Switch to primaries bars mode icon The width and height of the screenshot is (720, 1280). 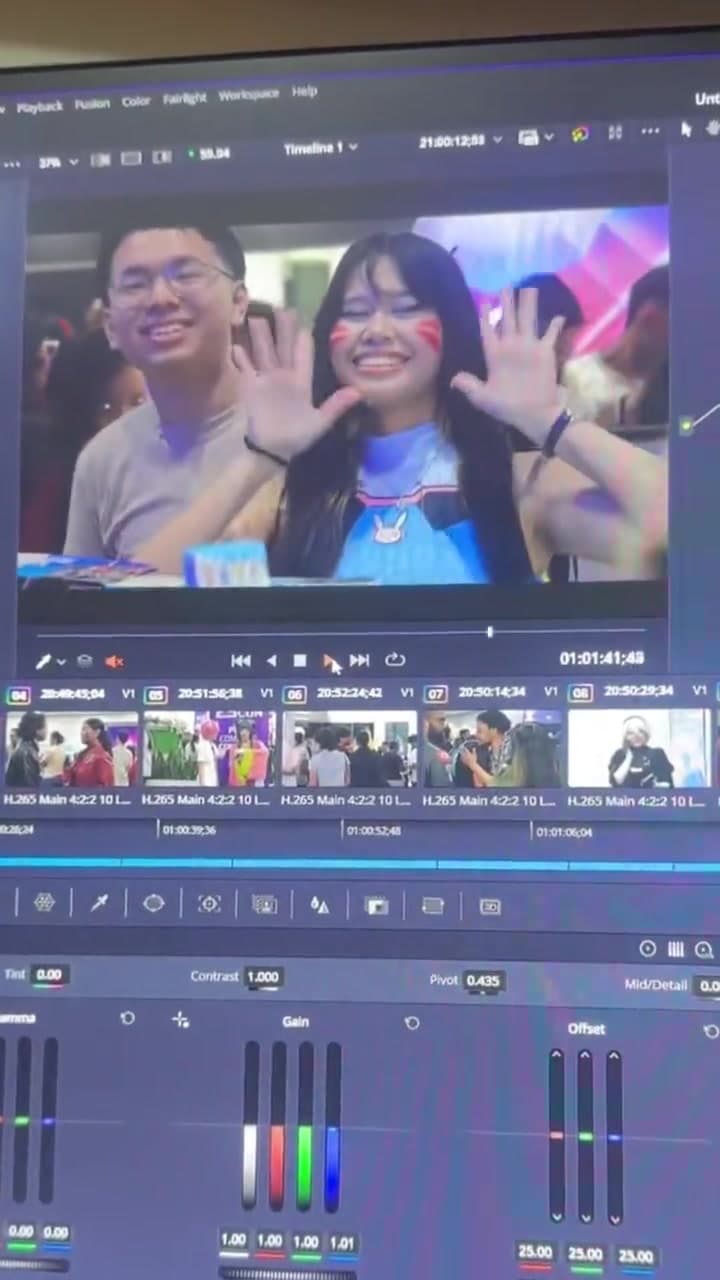676,949
